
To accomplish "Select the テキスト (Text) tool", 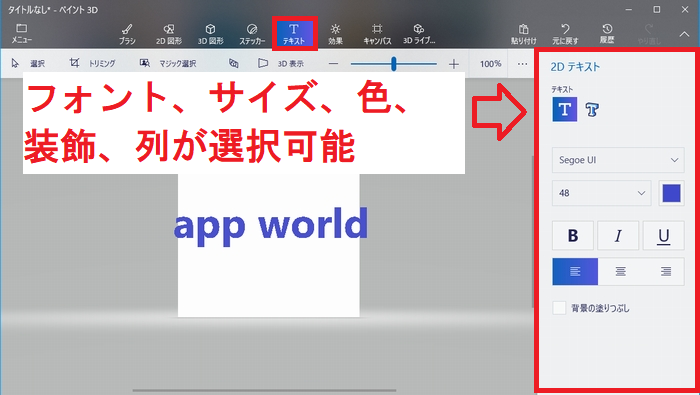I will (x=294, y=34).
